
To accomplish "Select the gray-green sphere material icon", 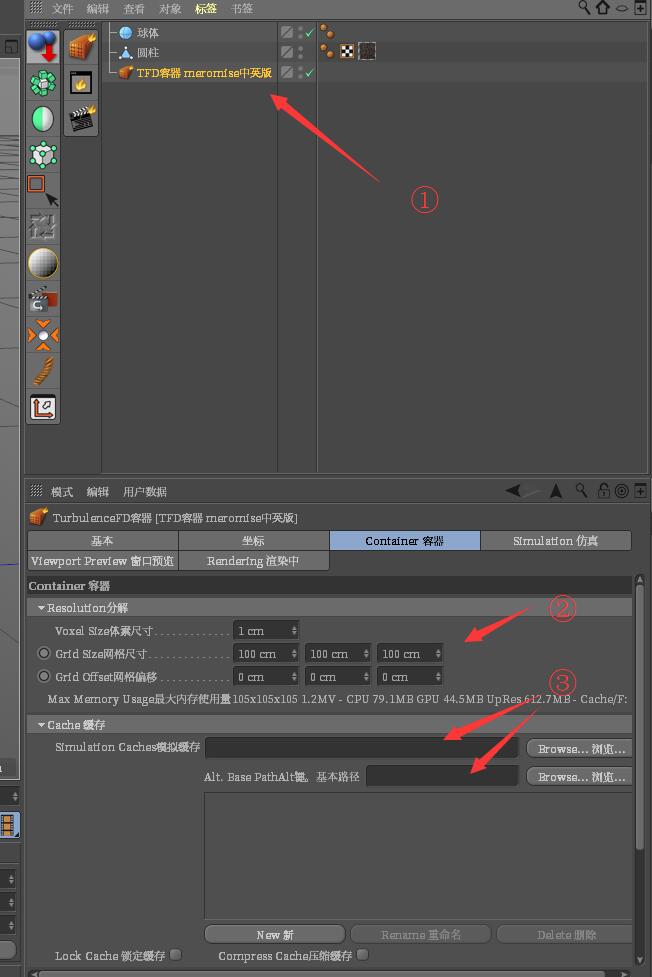I will click(42, 119).
